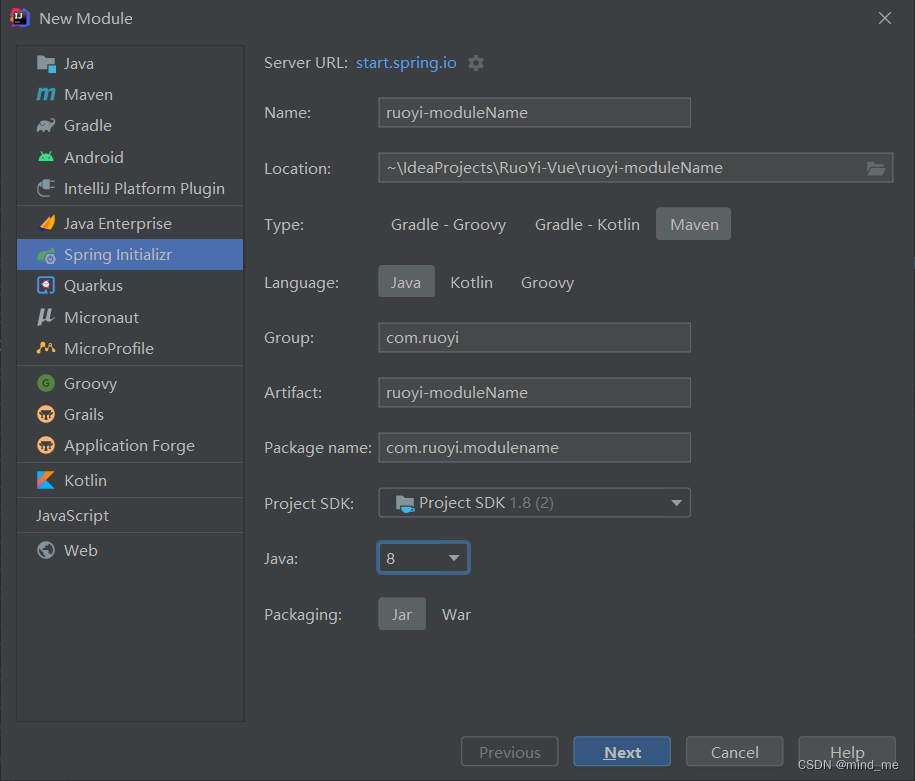Image resolution: width=915 pixels, height=781 pixels.
Task: Focus the Name input field
Action: tap(535, 113)
